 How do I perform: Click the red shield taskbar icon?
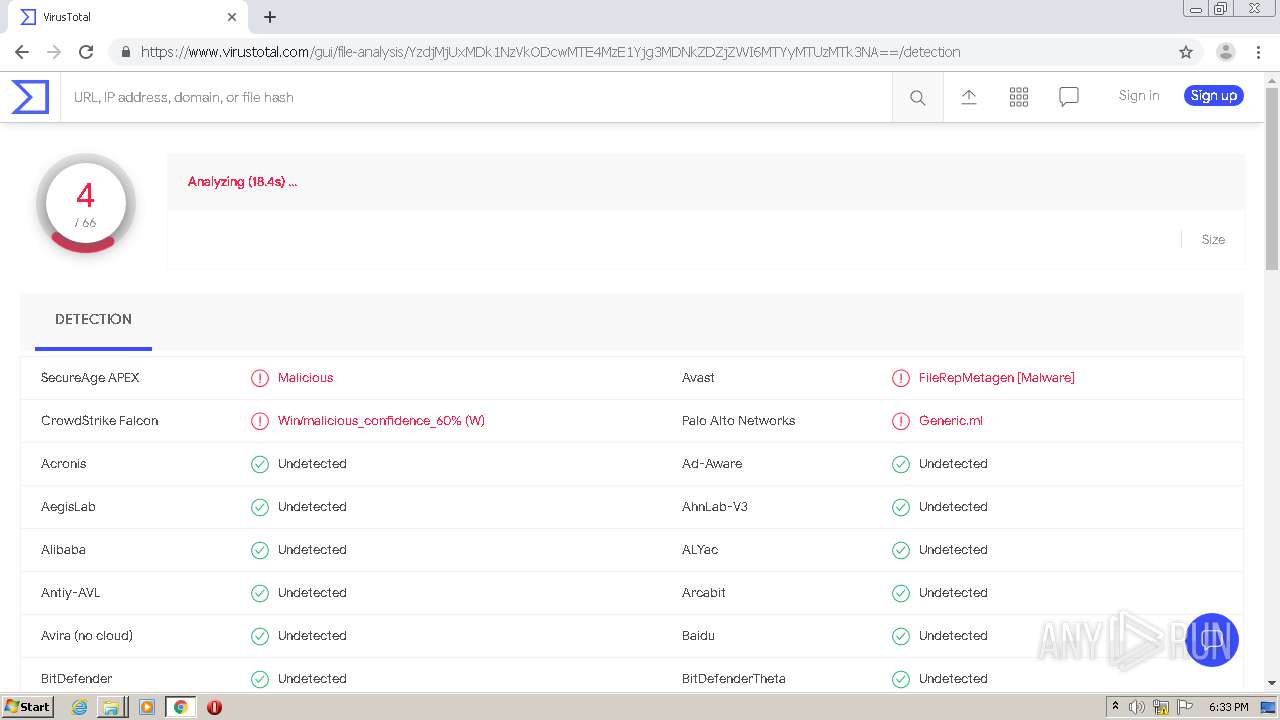(214, 707)
